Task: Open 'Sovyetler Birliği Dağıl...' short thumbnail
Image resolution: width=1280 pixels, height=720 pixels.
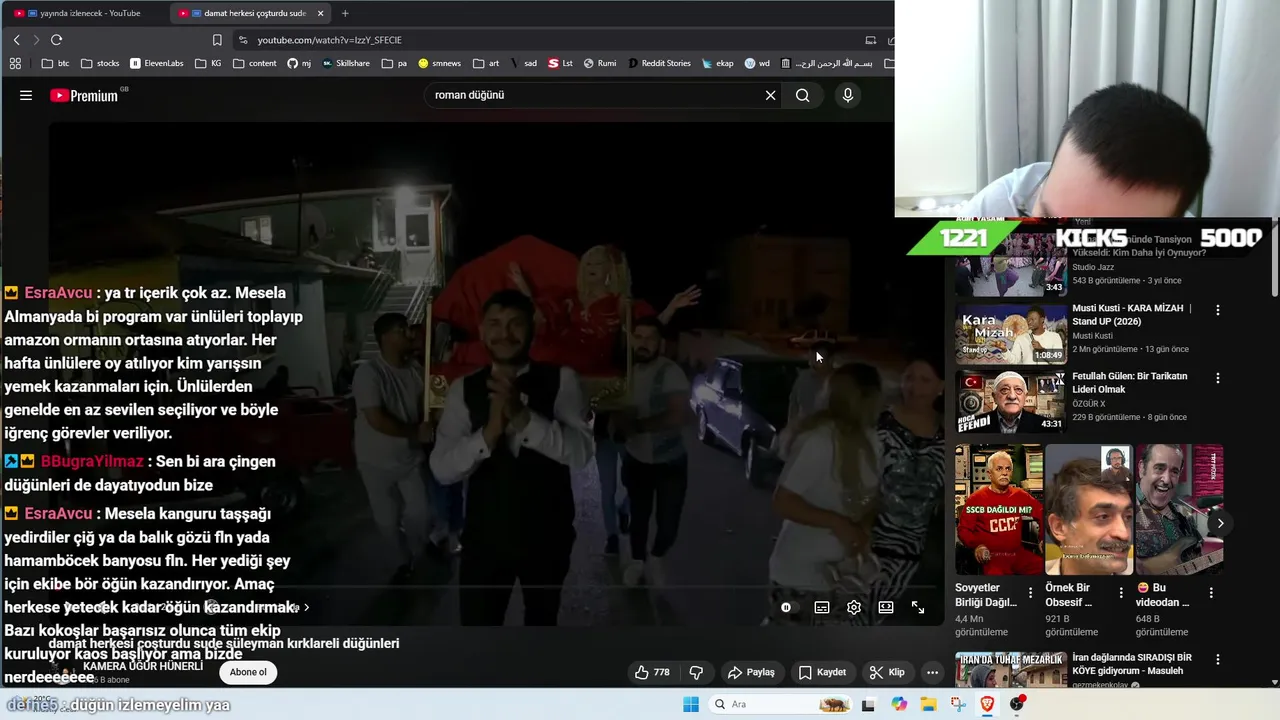Action: coord(999,510)
